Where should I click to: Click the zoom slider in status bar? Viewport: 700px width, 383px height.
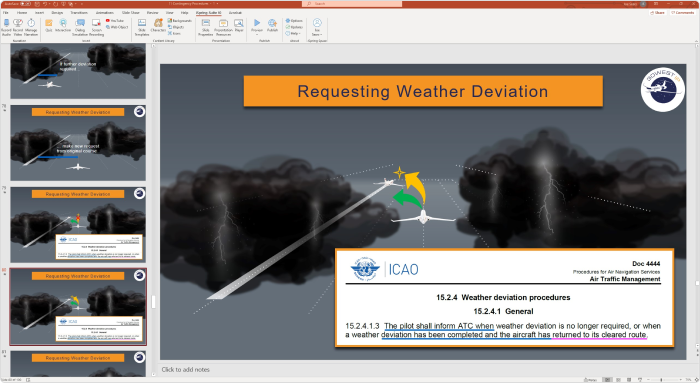point(662,380)
